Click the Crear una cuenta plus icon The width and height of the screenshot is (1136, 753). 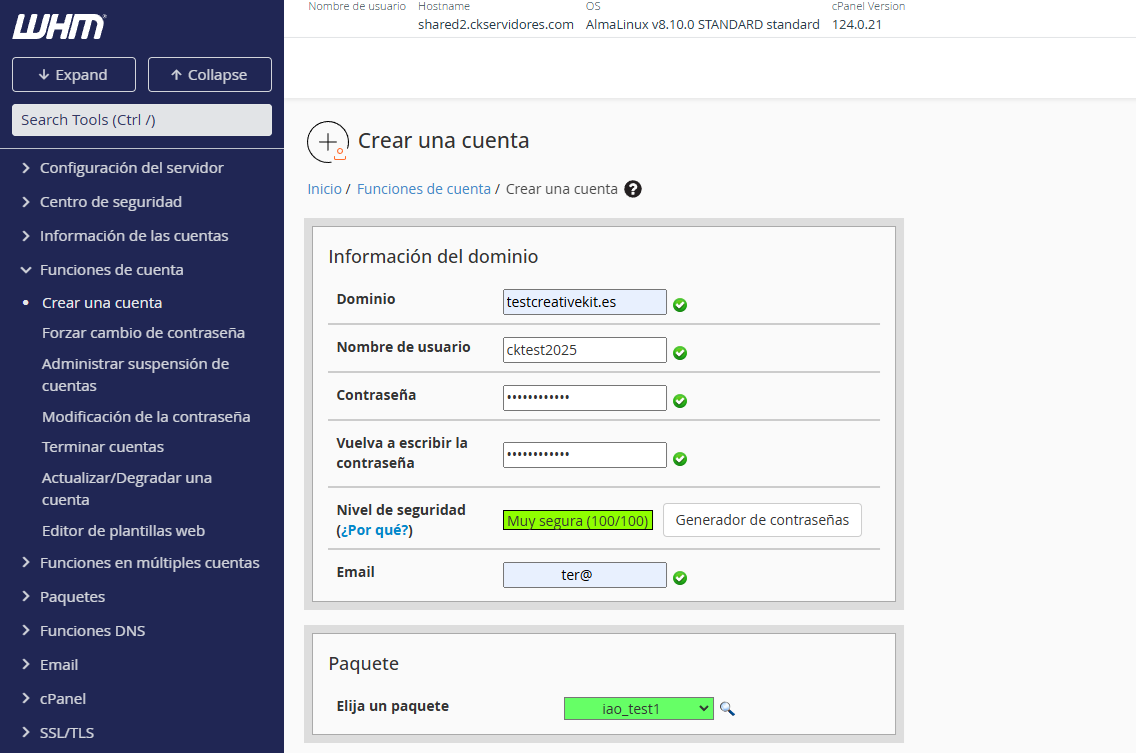328,142
